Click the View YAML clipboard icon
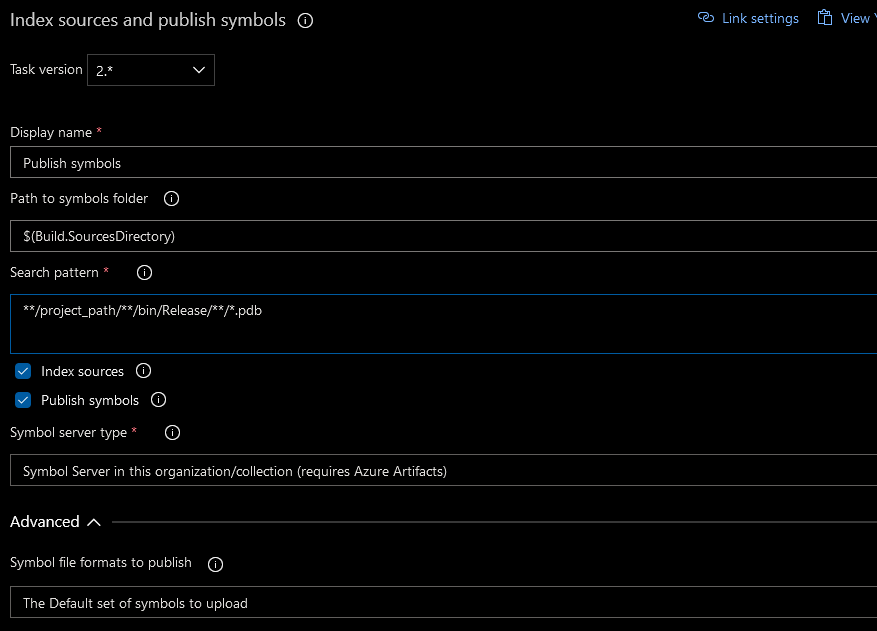877x631 pixels. [x=824, y=17]
